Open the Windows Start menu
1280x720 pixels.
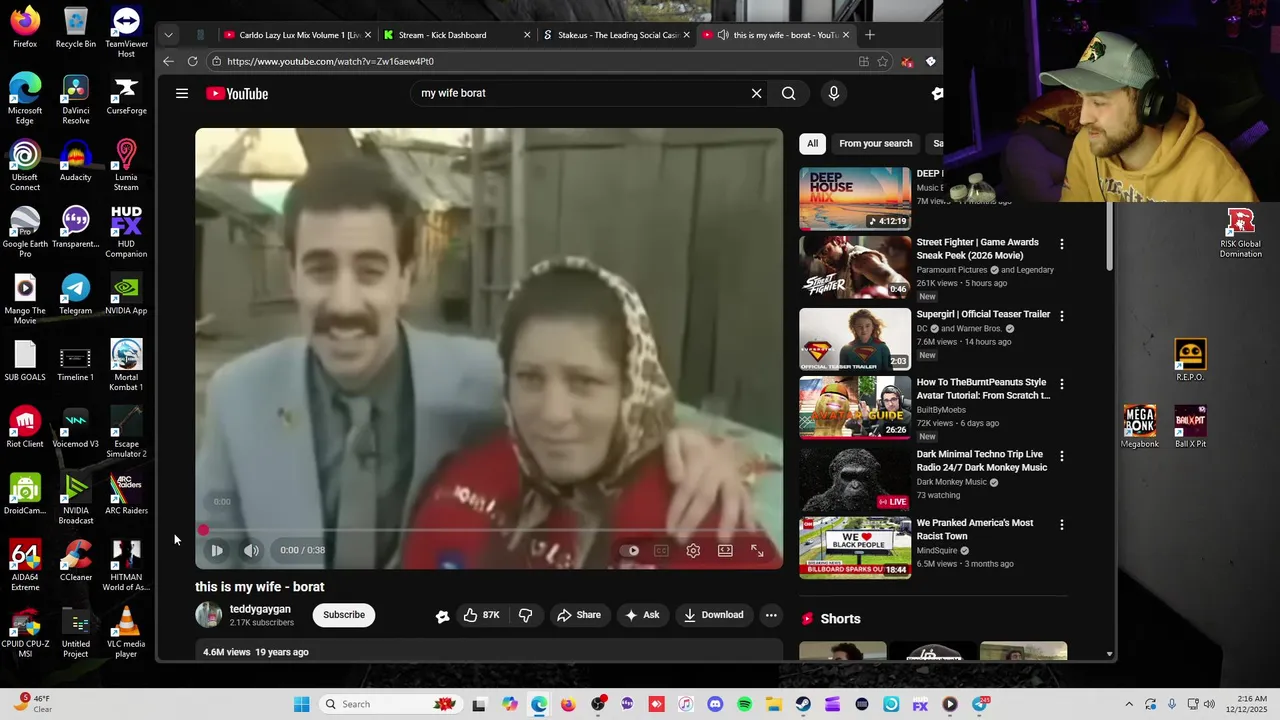(x=302, y=704)
